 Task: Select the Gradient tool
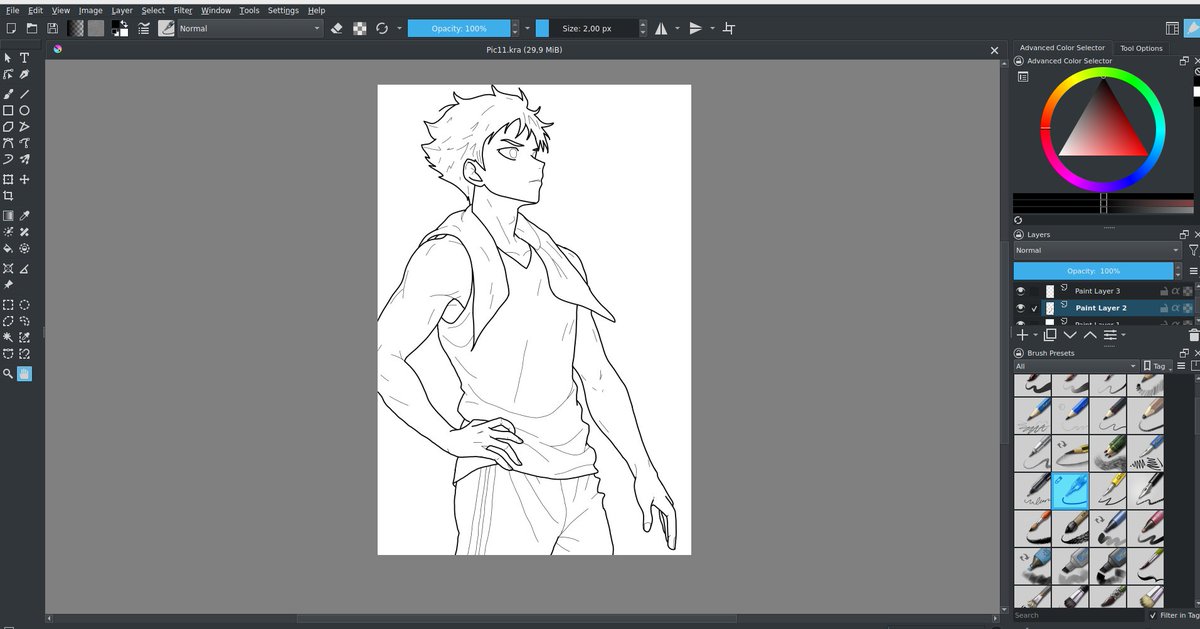pyautogui.click(x=8, y=215)
